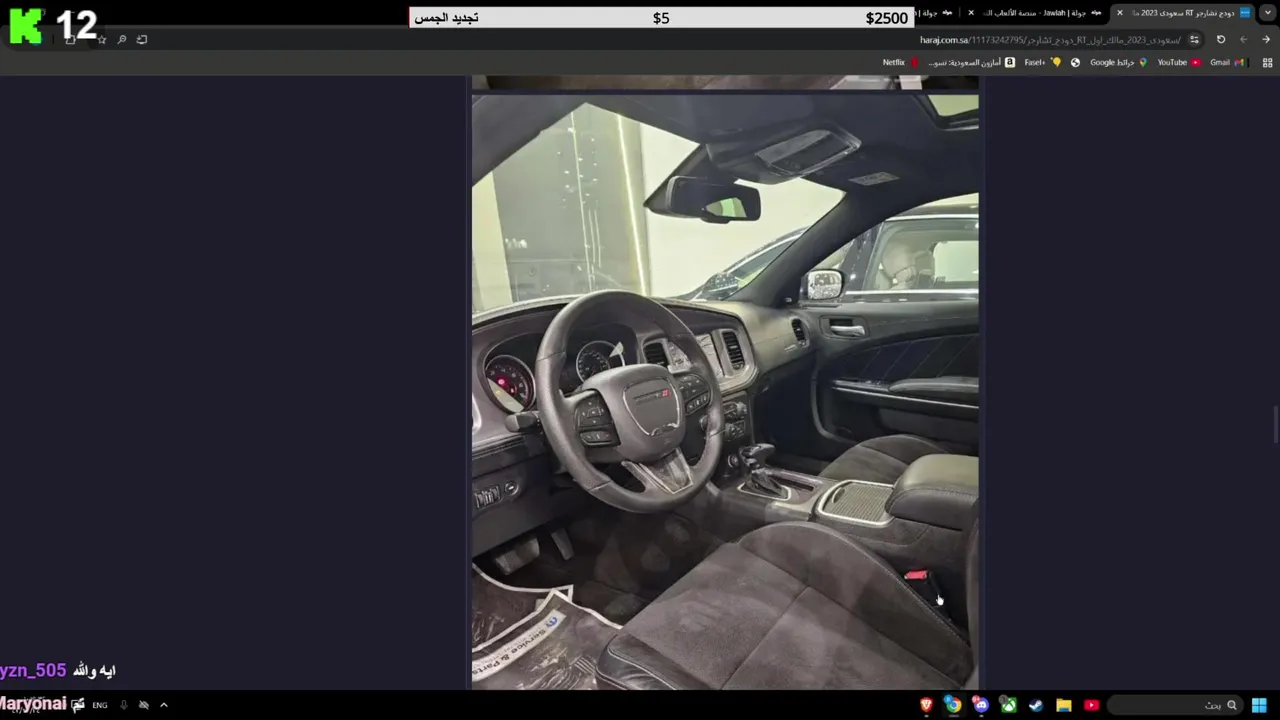1280x720 pixels.
Task: Click the haraj.com.sa address bar URL
Action: pos(1050,40)
